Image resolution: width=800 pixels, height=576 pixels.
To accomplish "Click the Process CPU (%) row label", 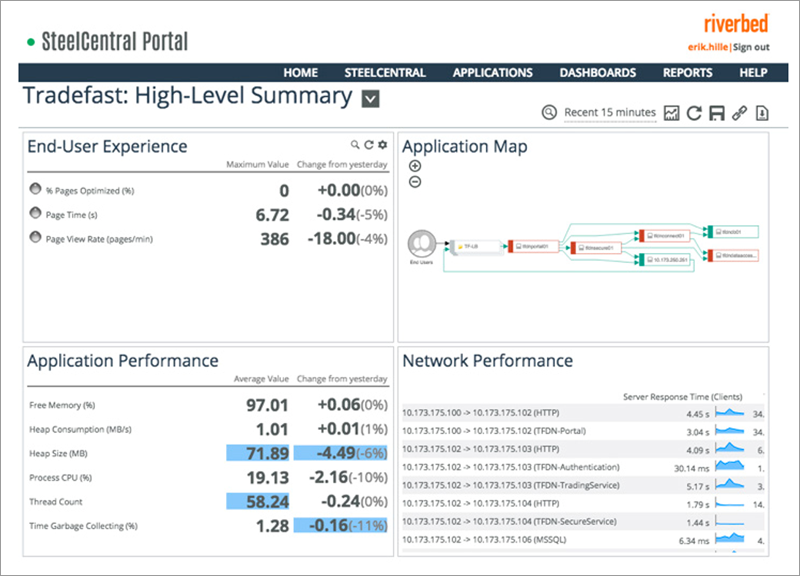I will pos(61,478).
